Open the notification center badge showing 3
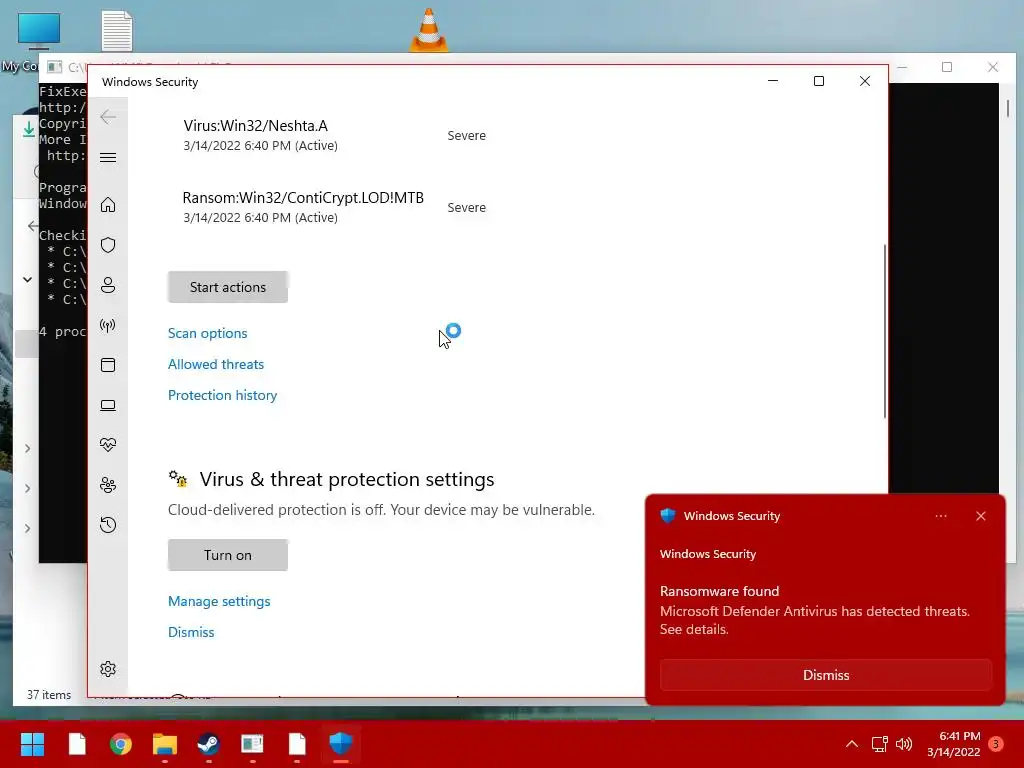The height and width of the screenshot is (768, 1024). click(x=996, y=744)
